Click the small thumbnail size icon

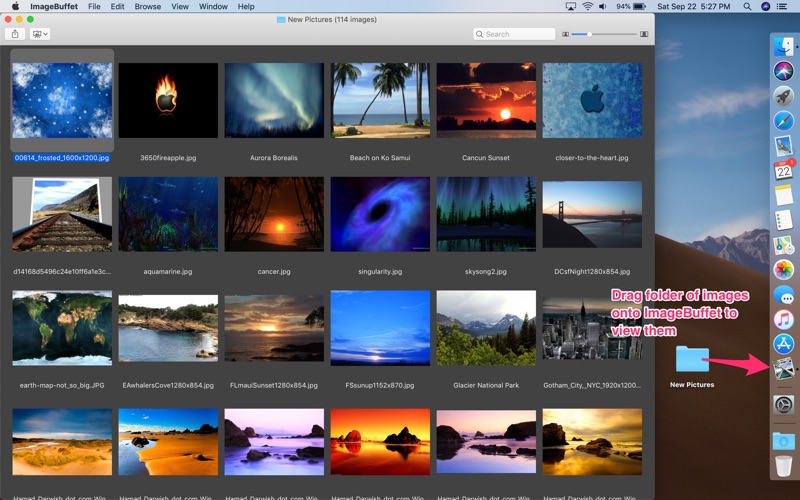coord(565,34)
